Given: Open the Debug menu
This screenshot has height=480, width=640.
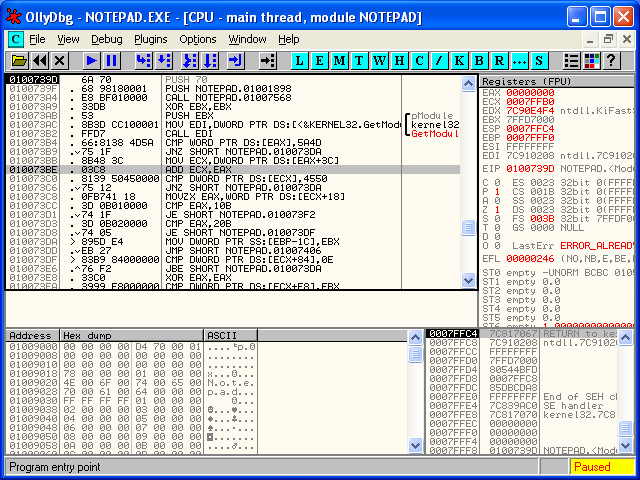Looking at the screenshot, I should (107, 40).
